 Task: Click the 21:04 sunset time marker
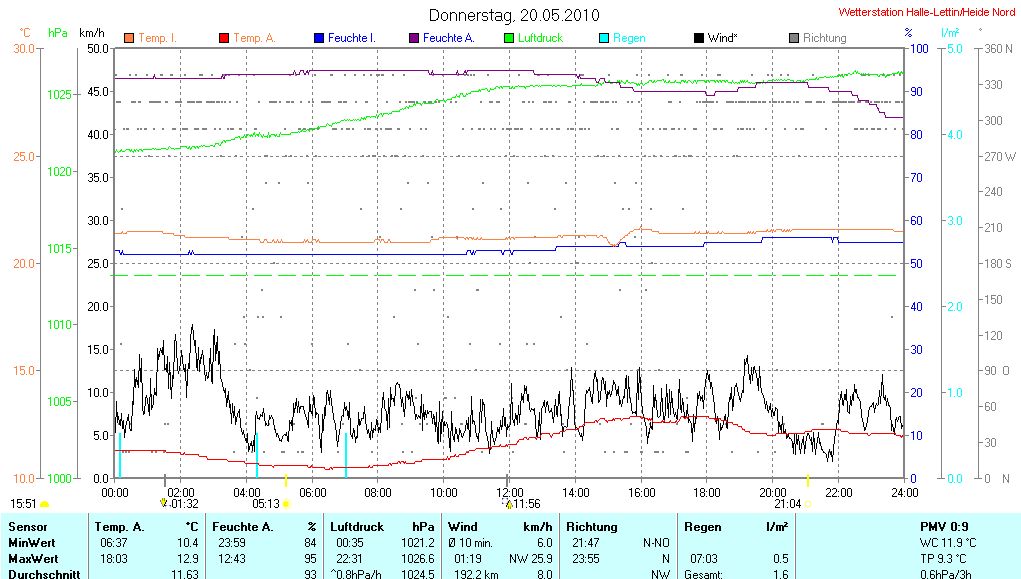point(787,504)
